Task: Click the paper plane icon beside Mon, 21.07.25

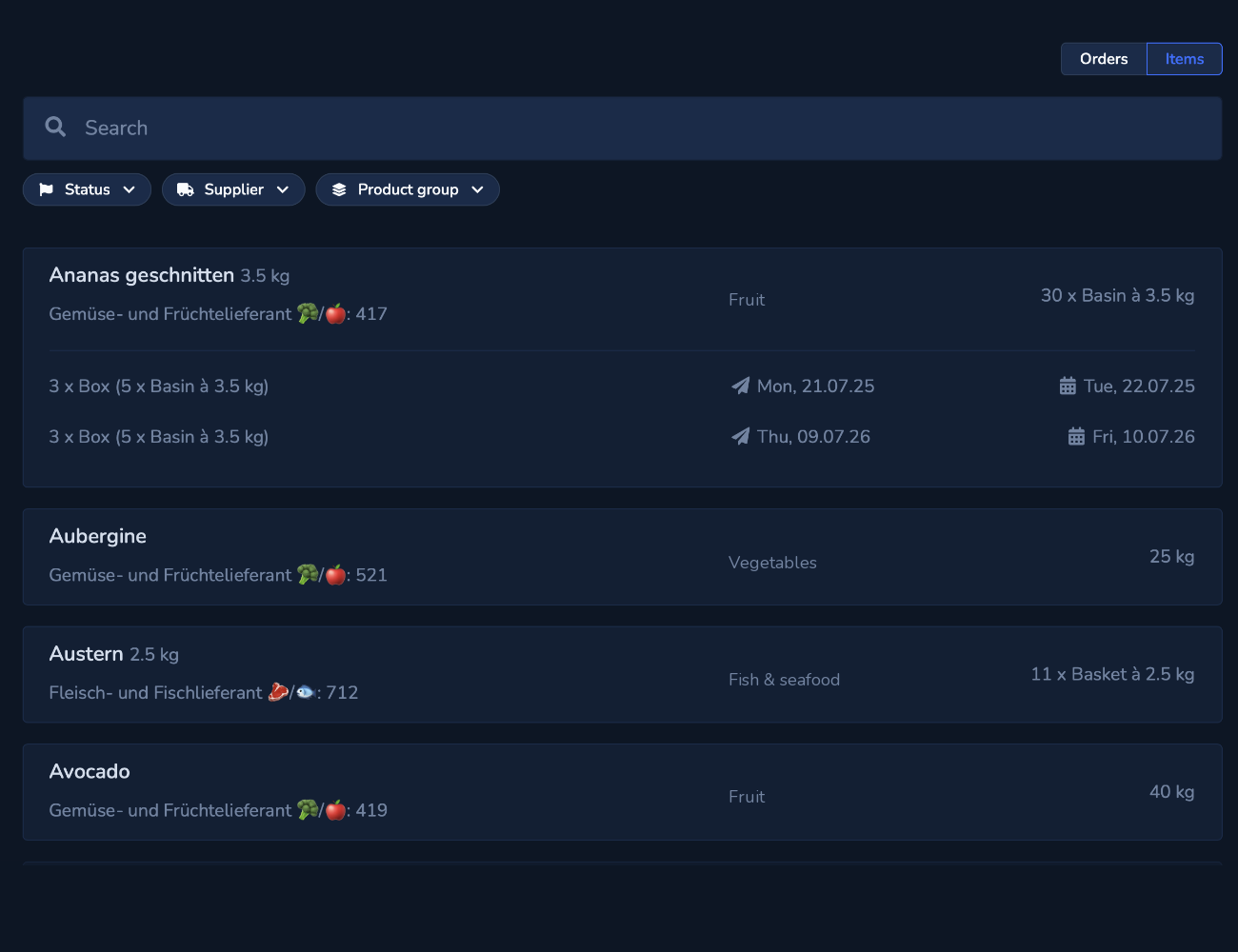Action: point(740,386)
